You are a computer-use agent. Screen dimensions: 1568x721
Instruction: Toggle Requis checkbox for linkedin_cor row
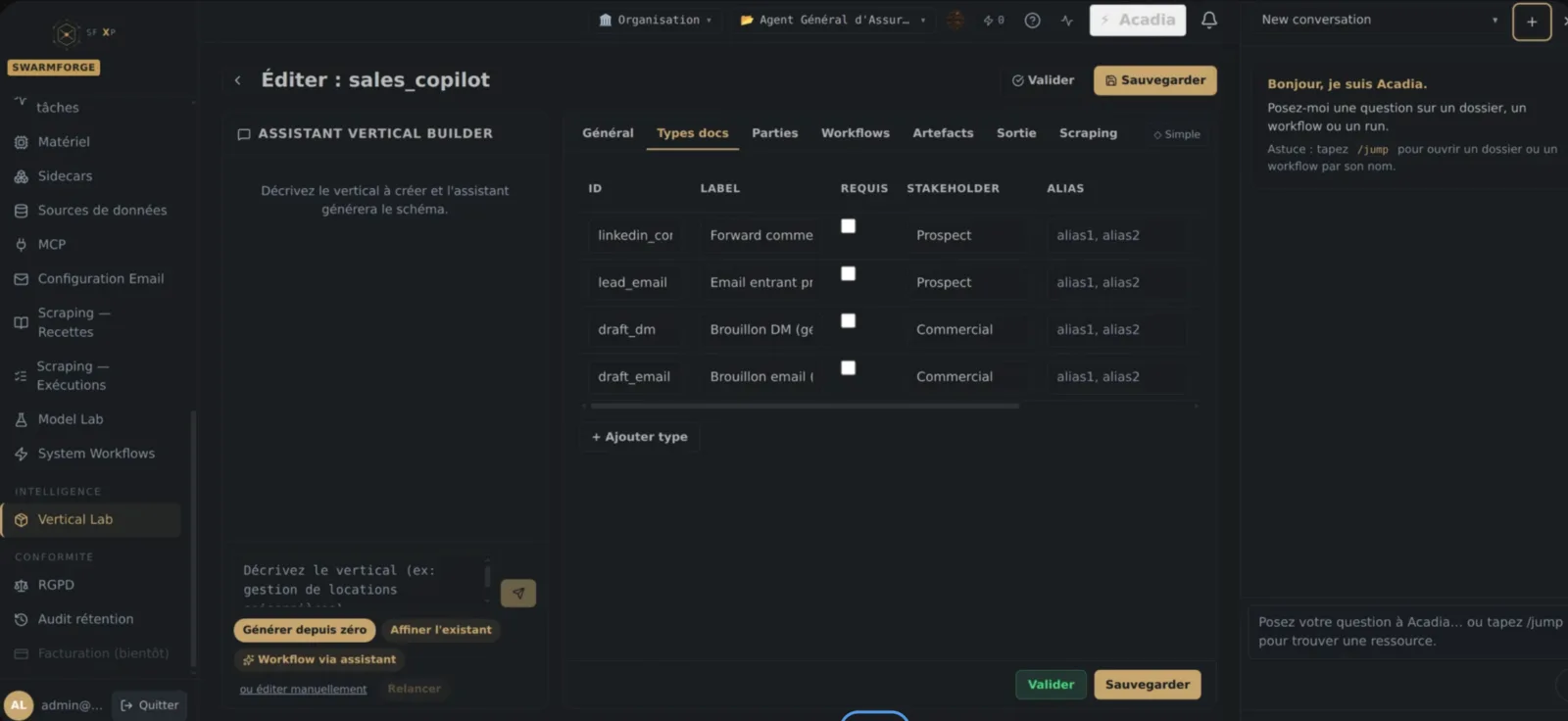click(x=849, y=226)
